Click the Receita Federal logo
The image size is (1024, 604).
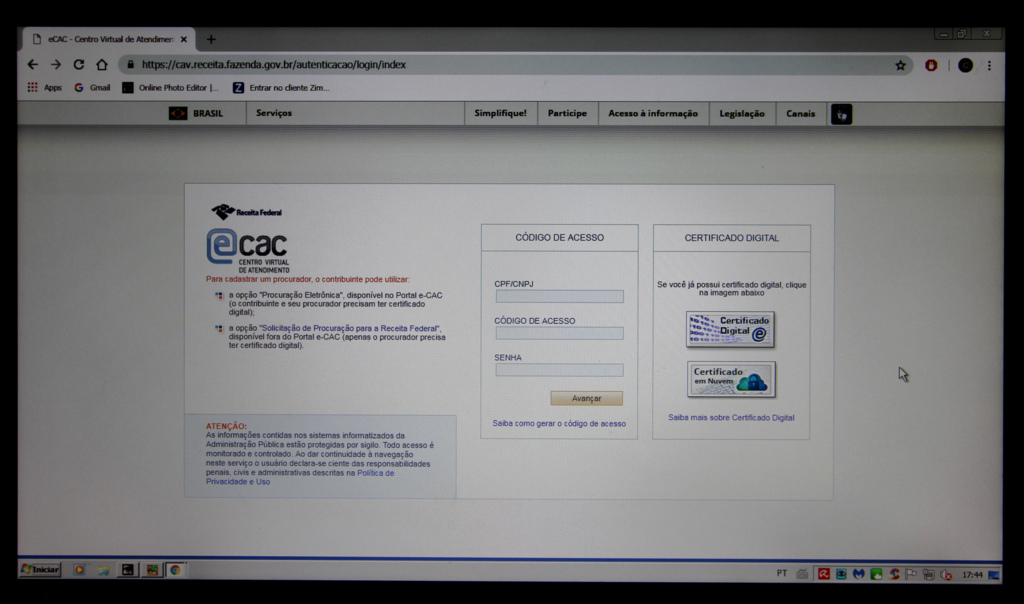(x=246, y=212)
